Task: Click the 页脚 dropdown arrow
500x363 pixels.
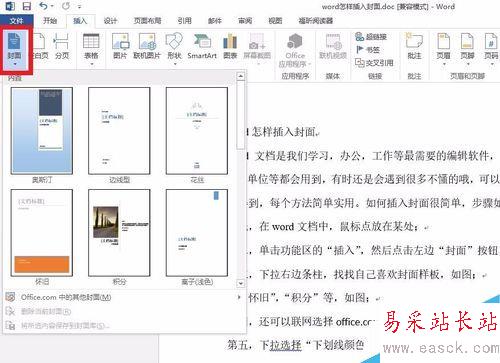Action: click(x=467, y=64)
